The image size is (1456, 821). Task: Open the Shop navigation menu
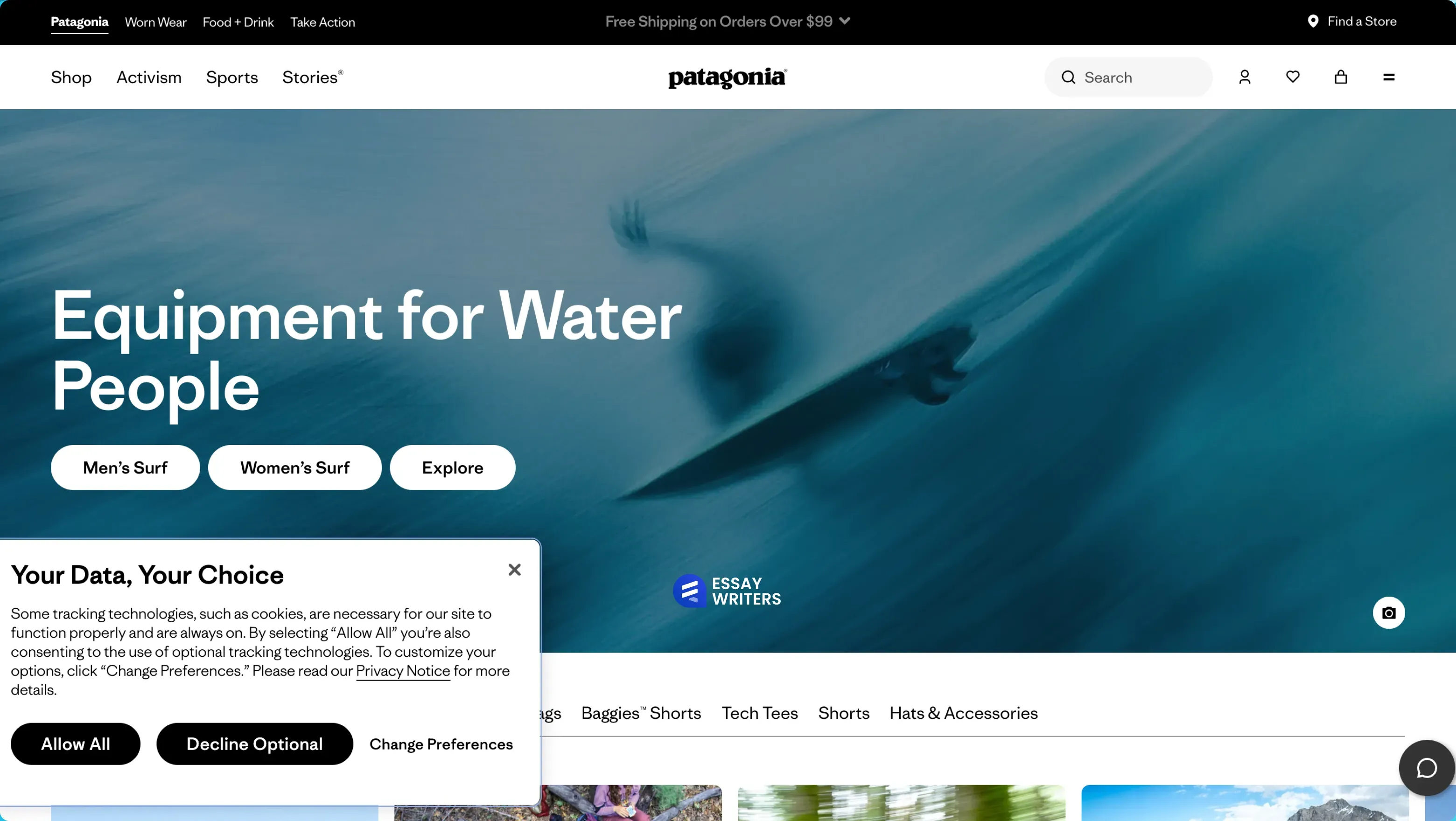71,77
